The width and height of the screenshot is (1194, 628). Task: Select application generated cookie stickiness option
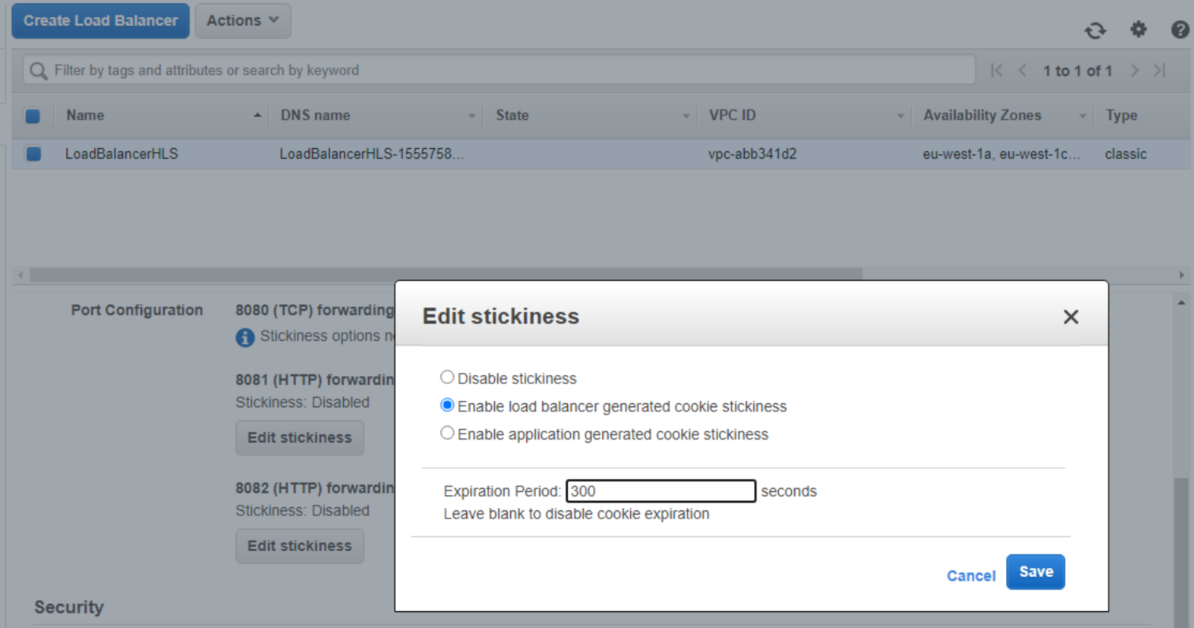(447, 434)
